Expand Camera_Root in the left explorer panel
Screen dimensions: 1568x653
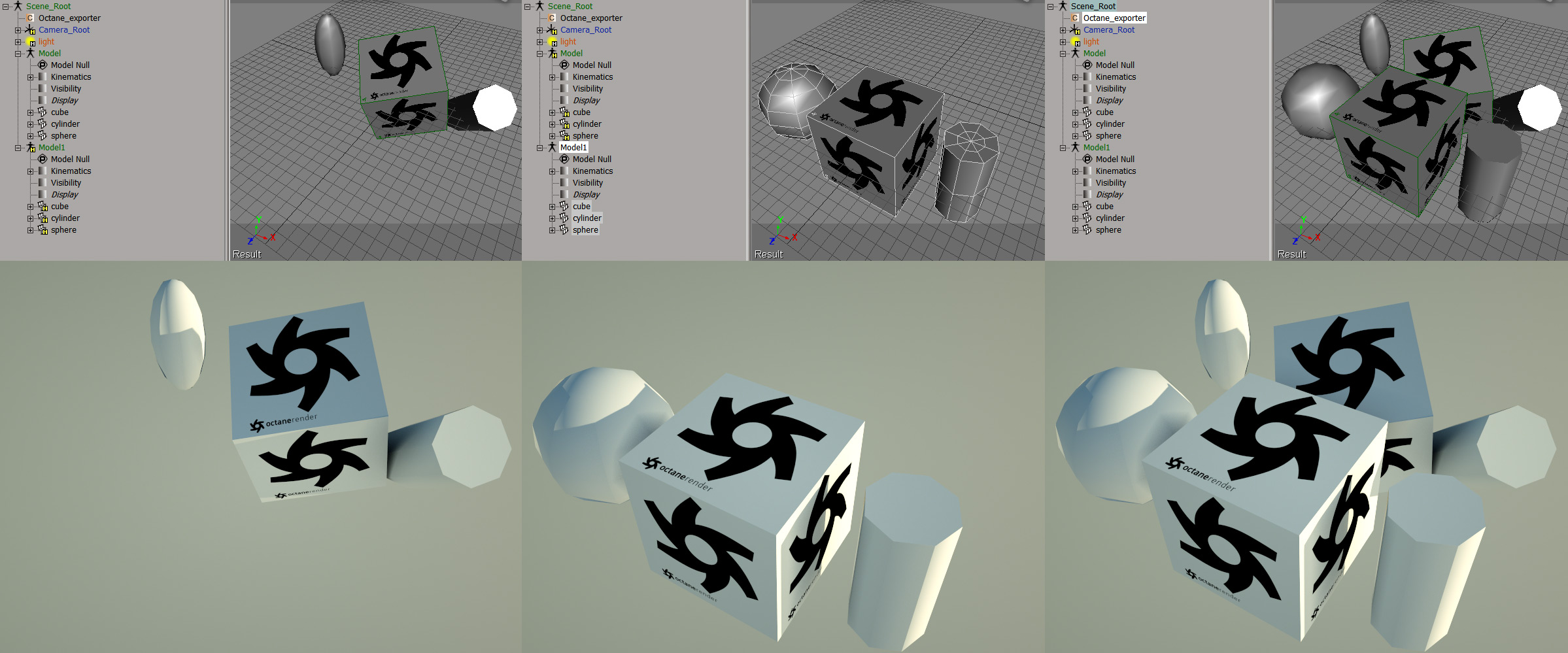[18, 30]
